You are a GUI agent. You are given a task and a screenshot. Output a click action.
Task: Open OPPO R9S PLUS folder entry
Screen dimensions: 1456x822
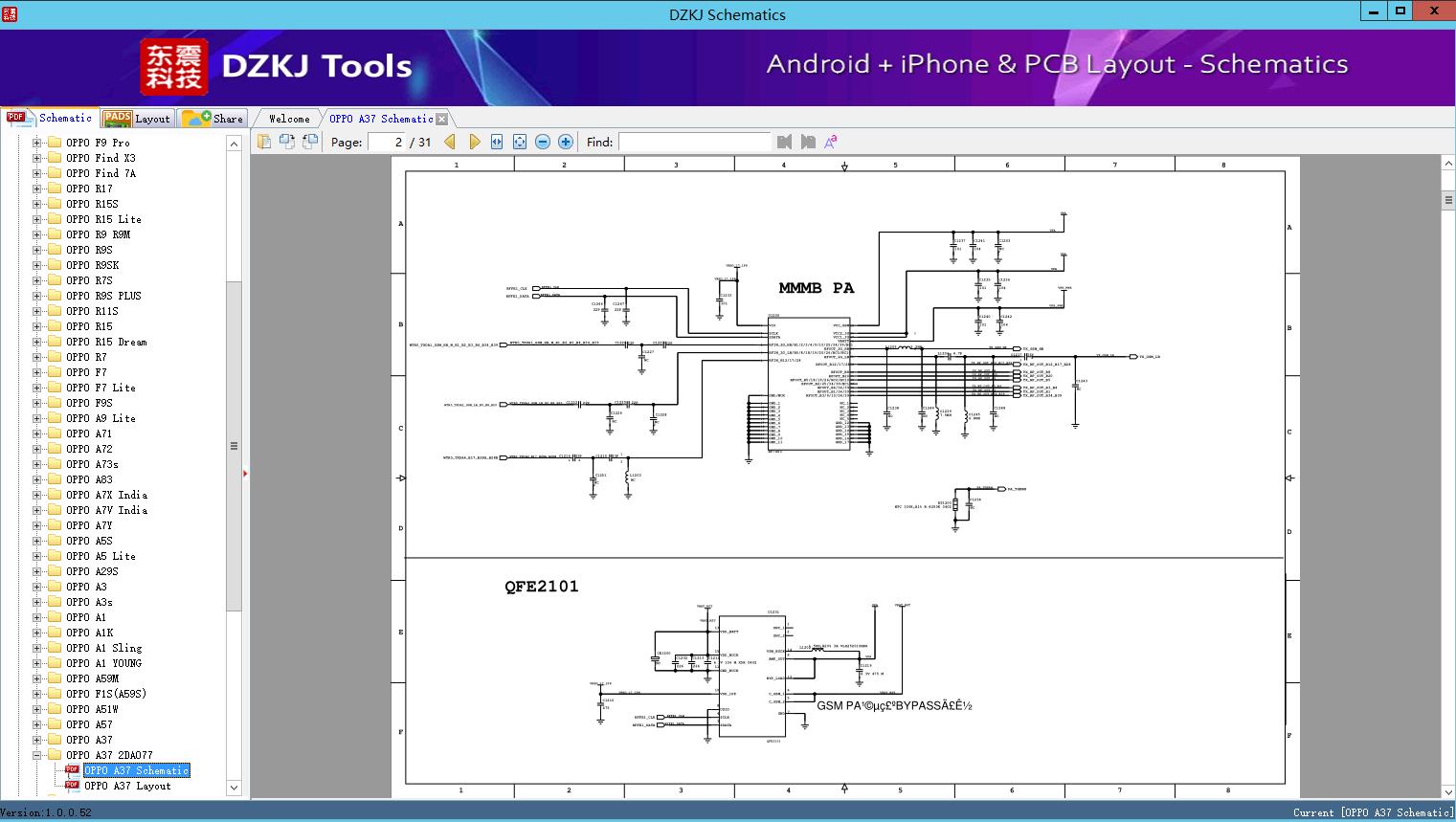pos(103,295)
